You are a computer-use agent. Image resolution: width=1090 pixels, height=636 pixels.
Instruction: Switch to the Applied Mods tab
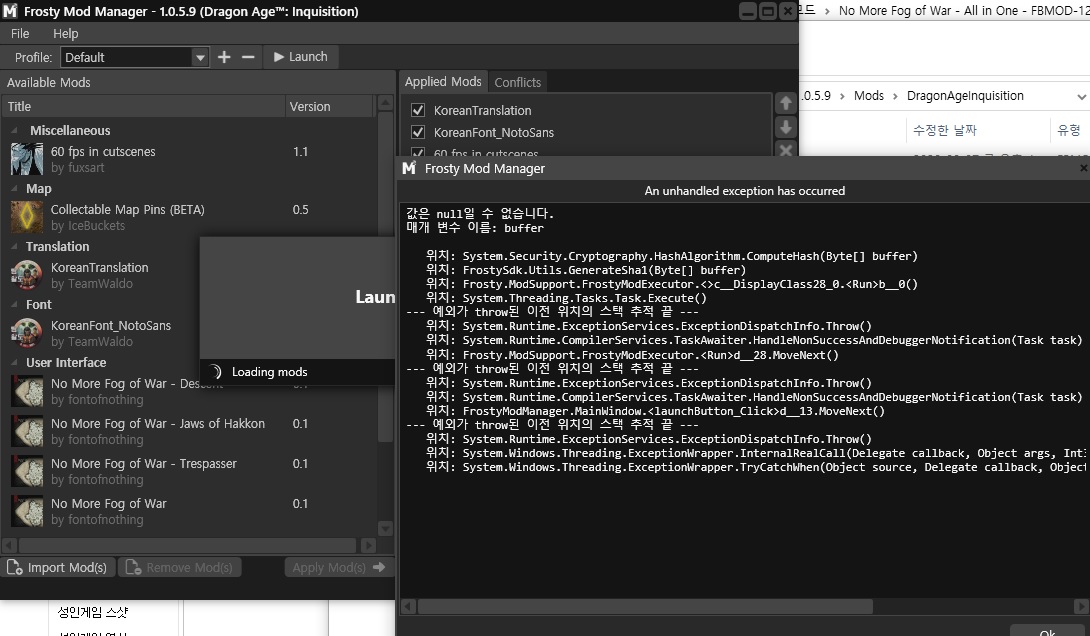[443, 81]
